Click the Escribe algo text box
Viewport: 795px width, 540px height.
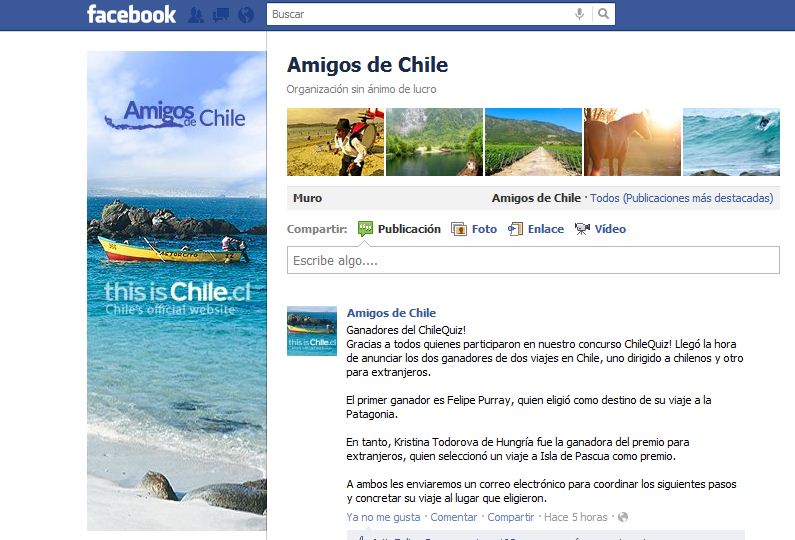click(x=533, y=260)
